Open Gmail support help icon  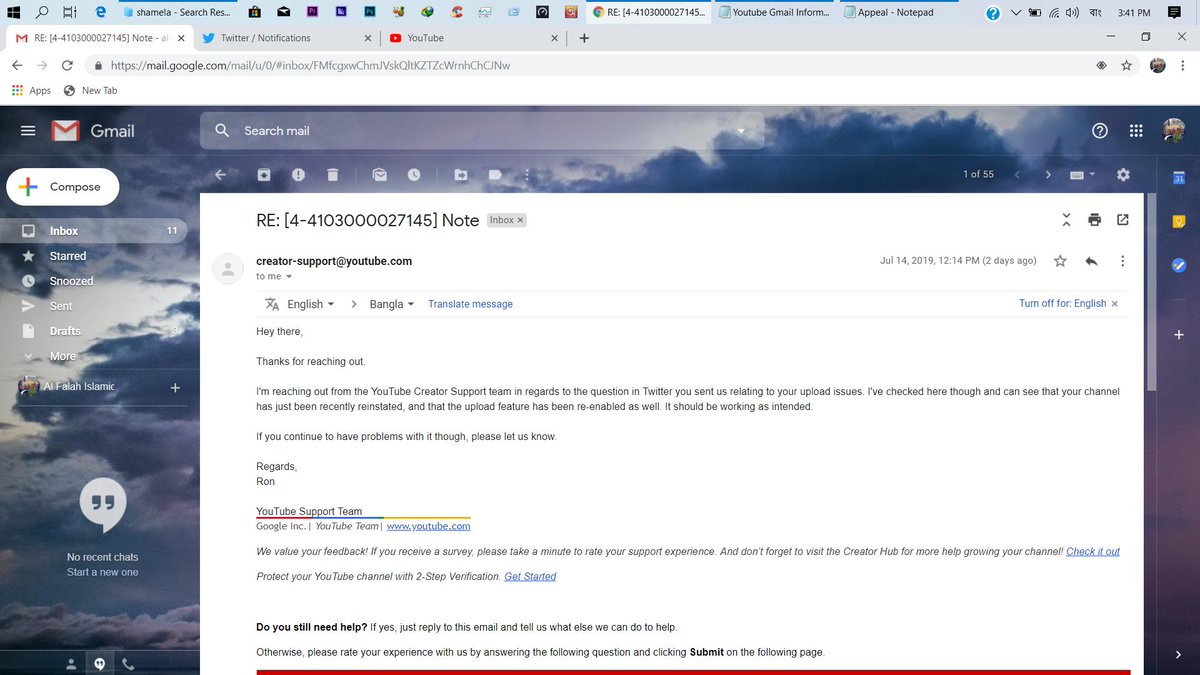(x=1100, y=130)
